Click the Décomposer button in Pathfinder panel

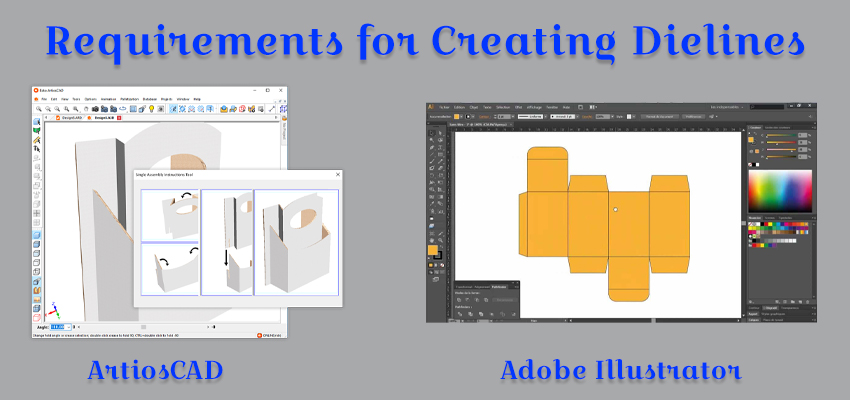pos(505,300)
